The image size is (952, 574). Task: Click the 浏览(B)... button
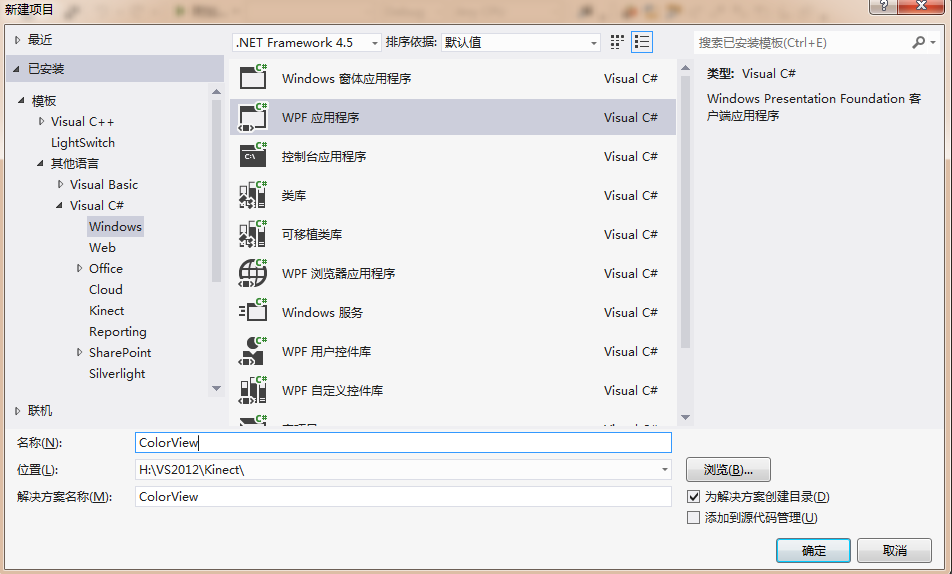tap(728, 470)
